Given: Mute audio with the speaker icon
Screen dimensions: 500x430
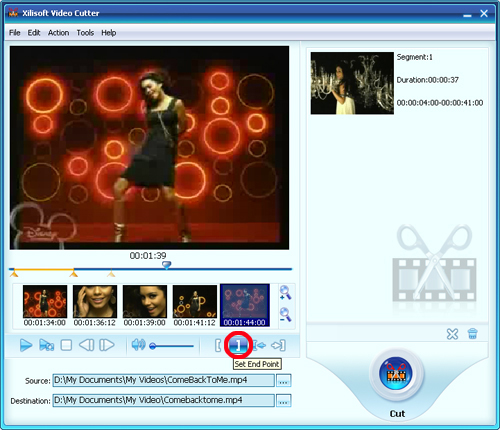Looking at the screenshot, I should pos(138,345).
